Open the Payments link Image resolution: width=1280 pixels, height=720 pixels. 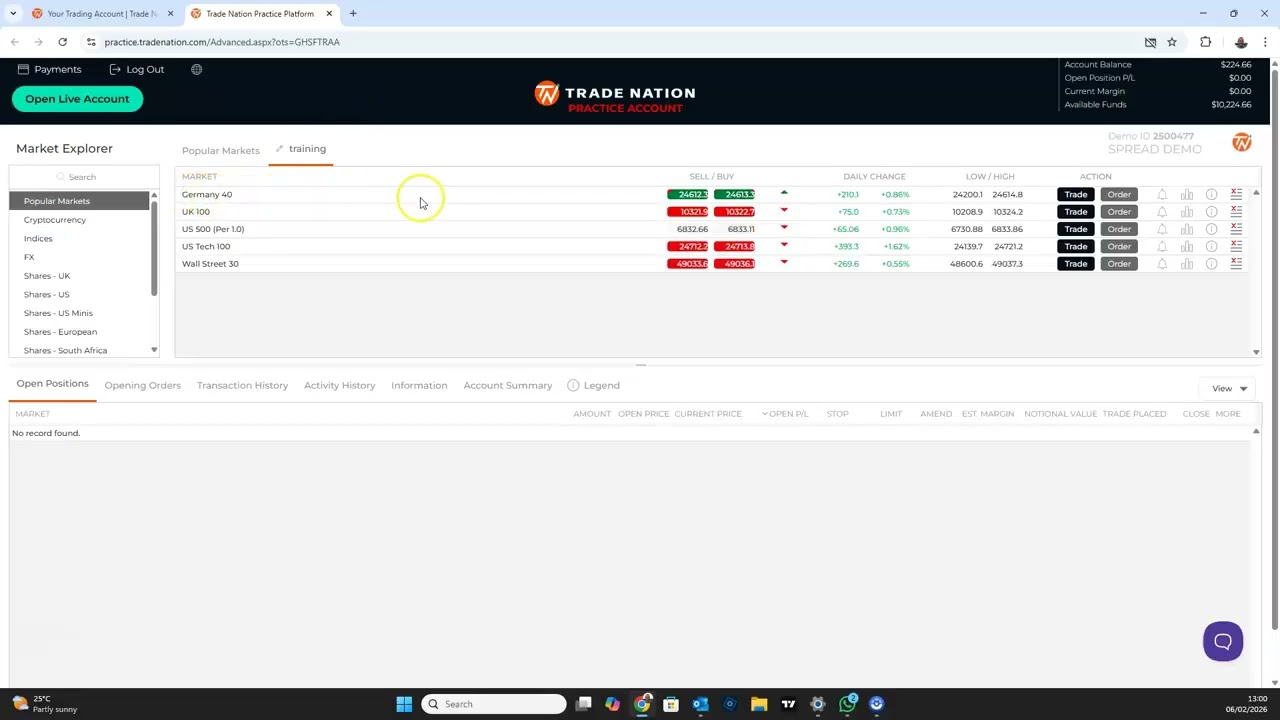point(50,69)
